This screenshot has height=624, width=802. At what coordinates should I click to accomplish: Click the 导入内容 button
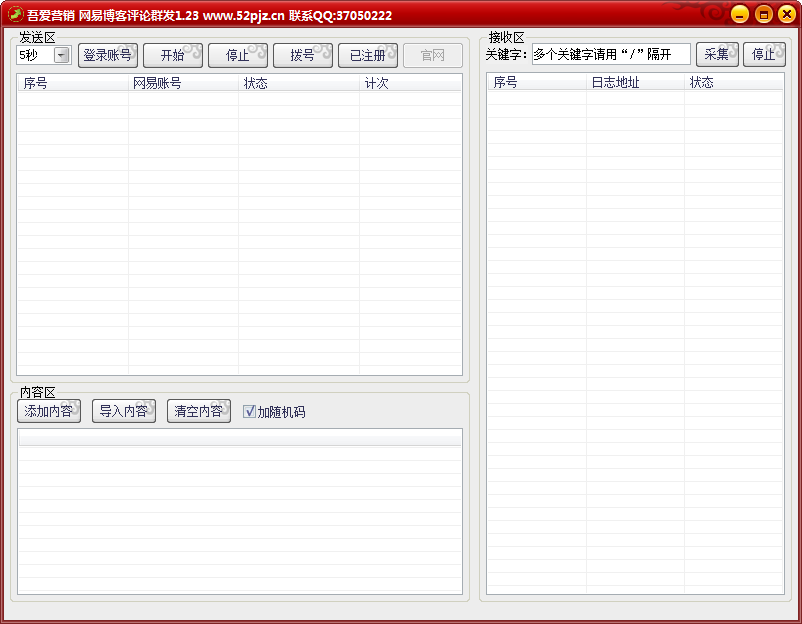point(123,411)
